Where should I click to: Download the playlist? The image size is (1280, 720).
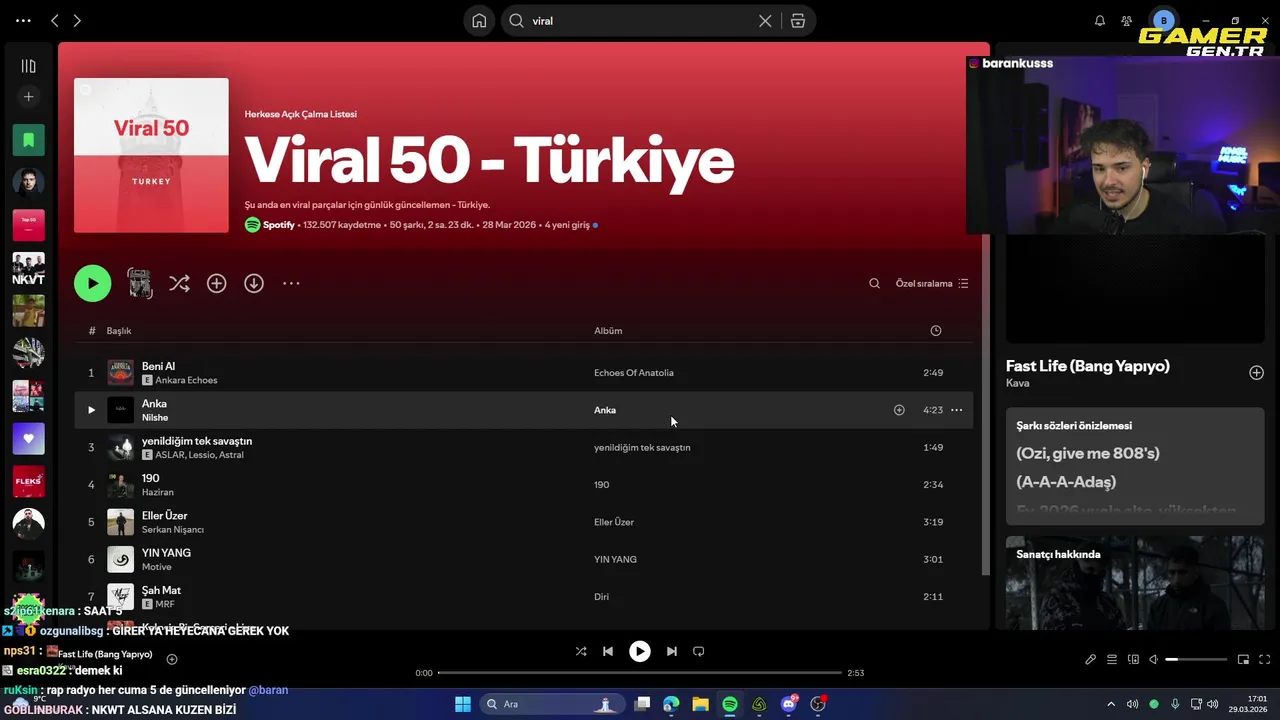point(254,284)
